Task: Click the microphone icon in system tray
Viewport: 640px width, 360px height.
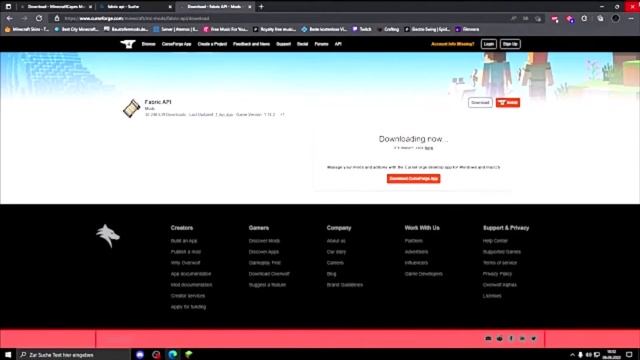Action: 580,355
